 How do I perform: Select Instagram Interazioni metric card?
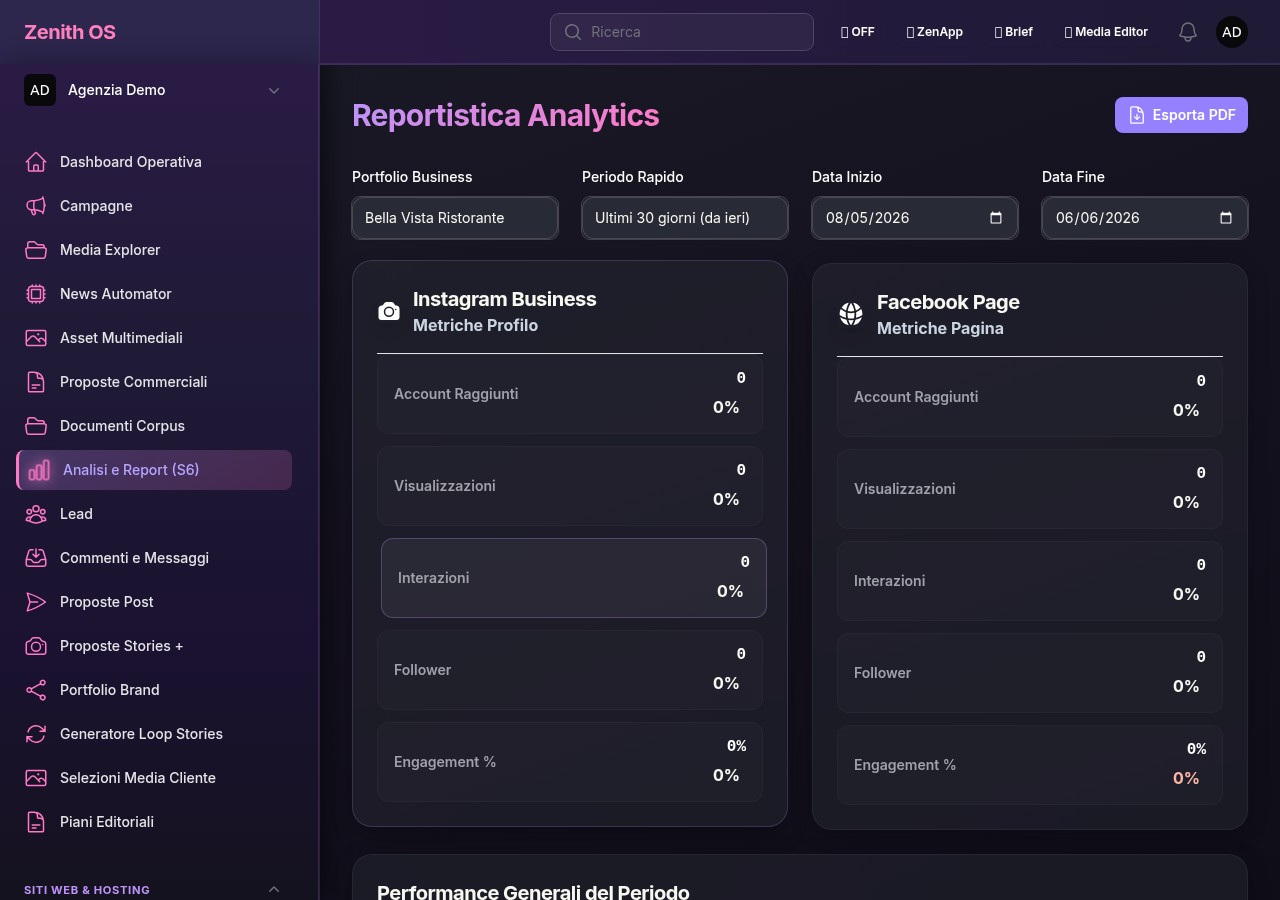pos(574,578)
